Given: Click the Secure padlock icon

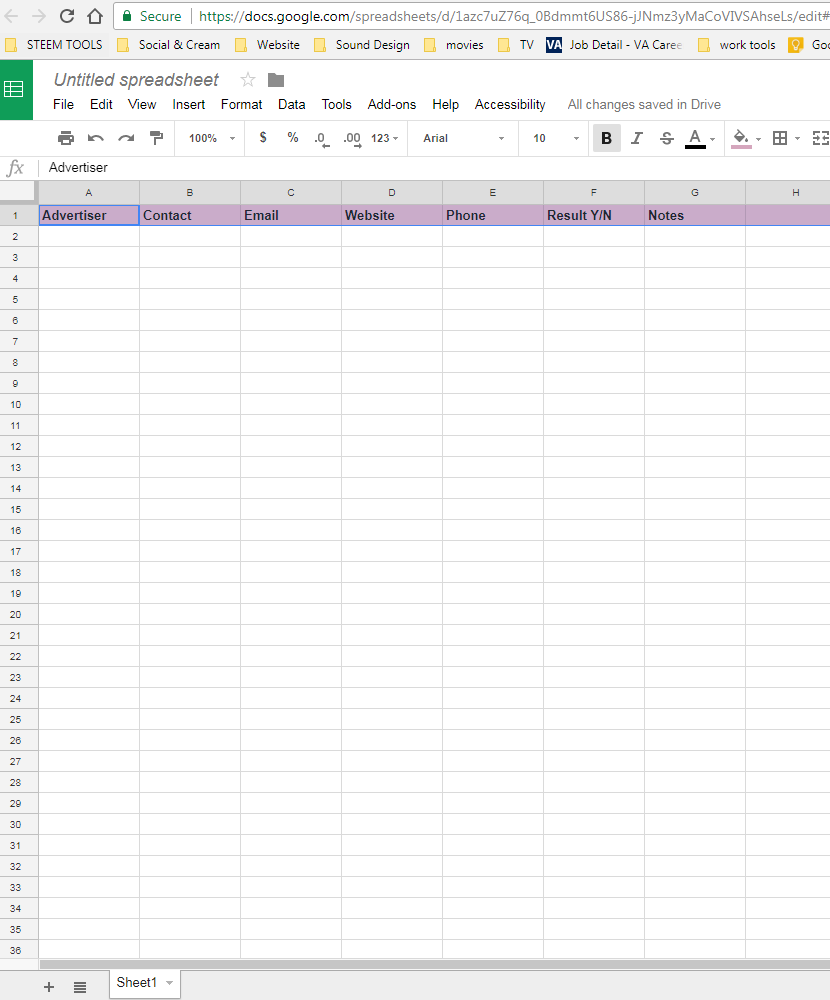Looking at the screenshot, I should [x=127, y=16].
